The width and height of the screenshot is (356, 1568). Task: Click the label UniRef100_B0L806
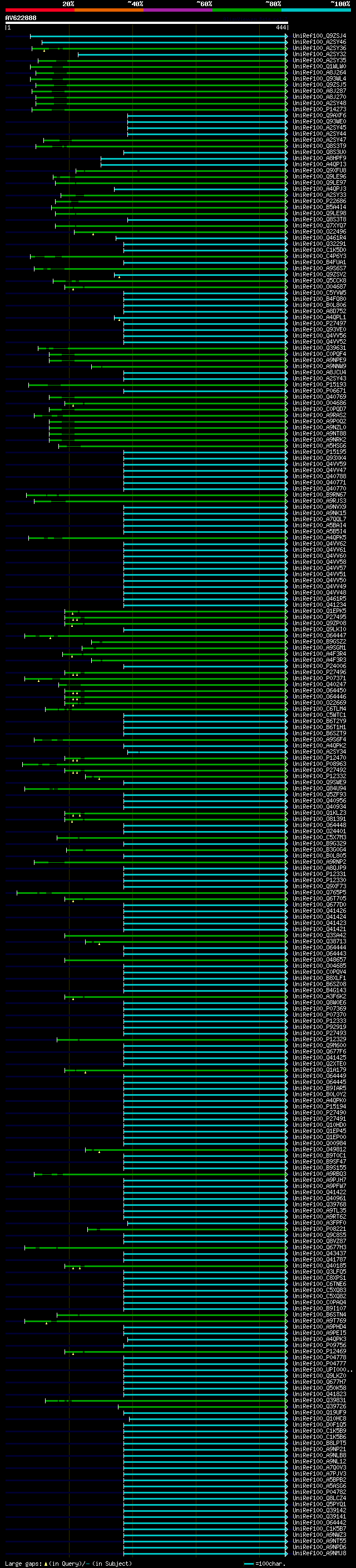pos(319,305)
